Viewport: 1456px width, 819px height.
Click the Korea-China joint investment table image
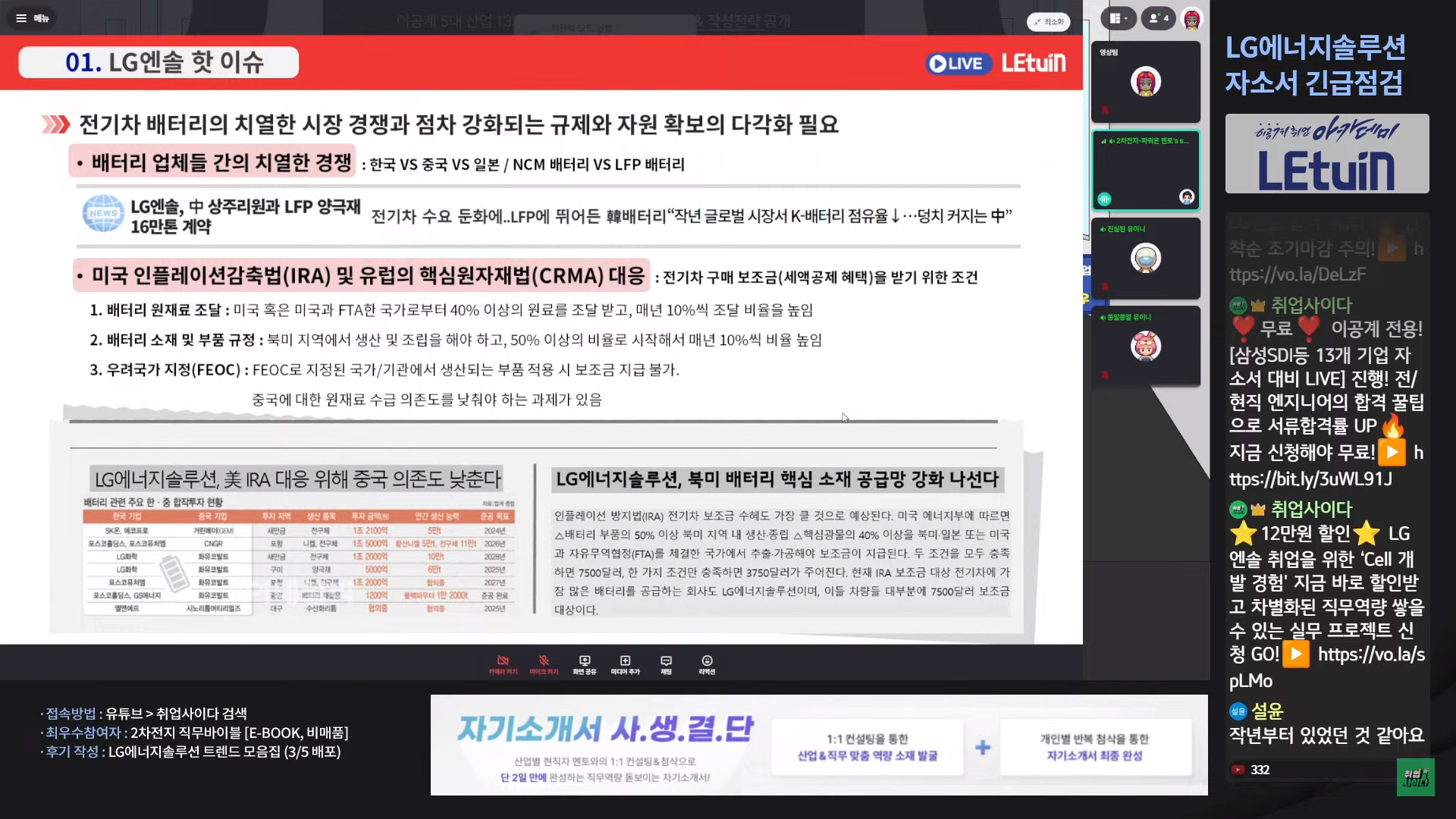coord(300,556)
